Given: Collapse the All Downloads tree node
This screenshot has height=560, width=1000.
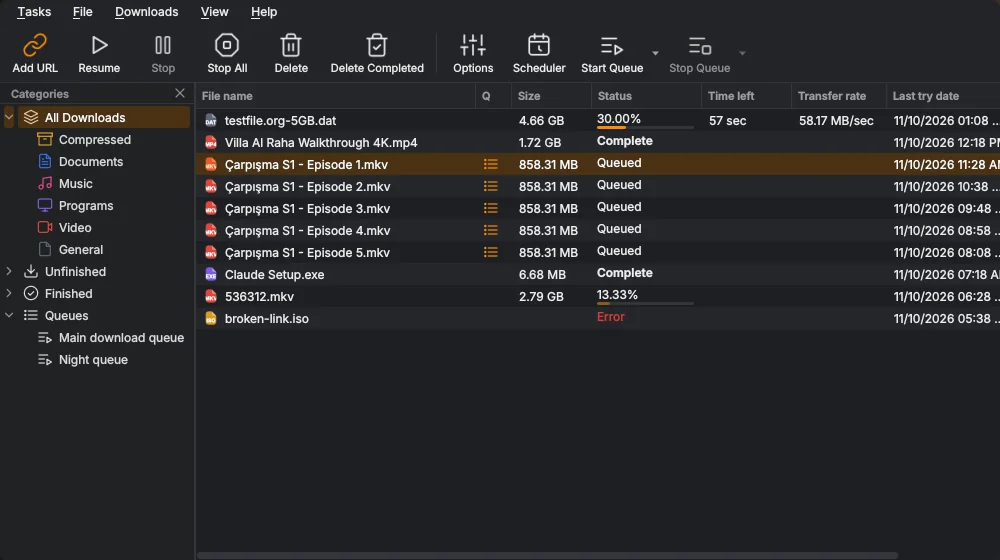Looking at the screenshot, I should (9, 117).
